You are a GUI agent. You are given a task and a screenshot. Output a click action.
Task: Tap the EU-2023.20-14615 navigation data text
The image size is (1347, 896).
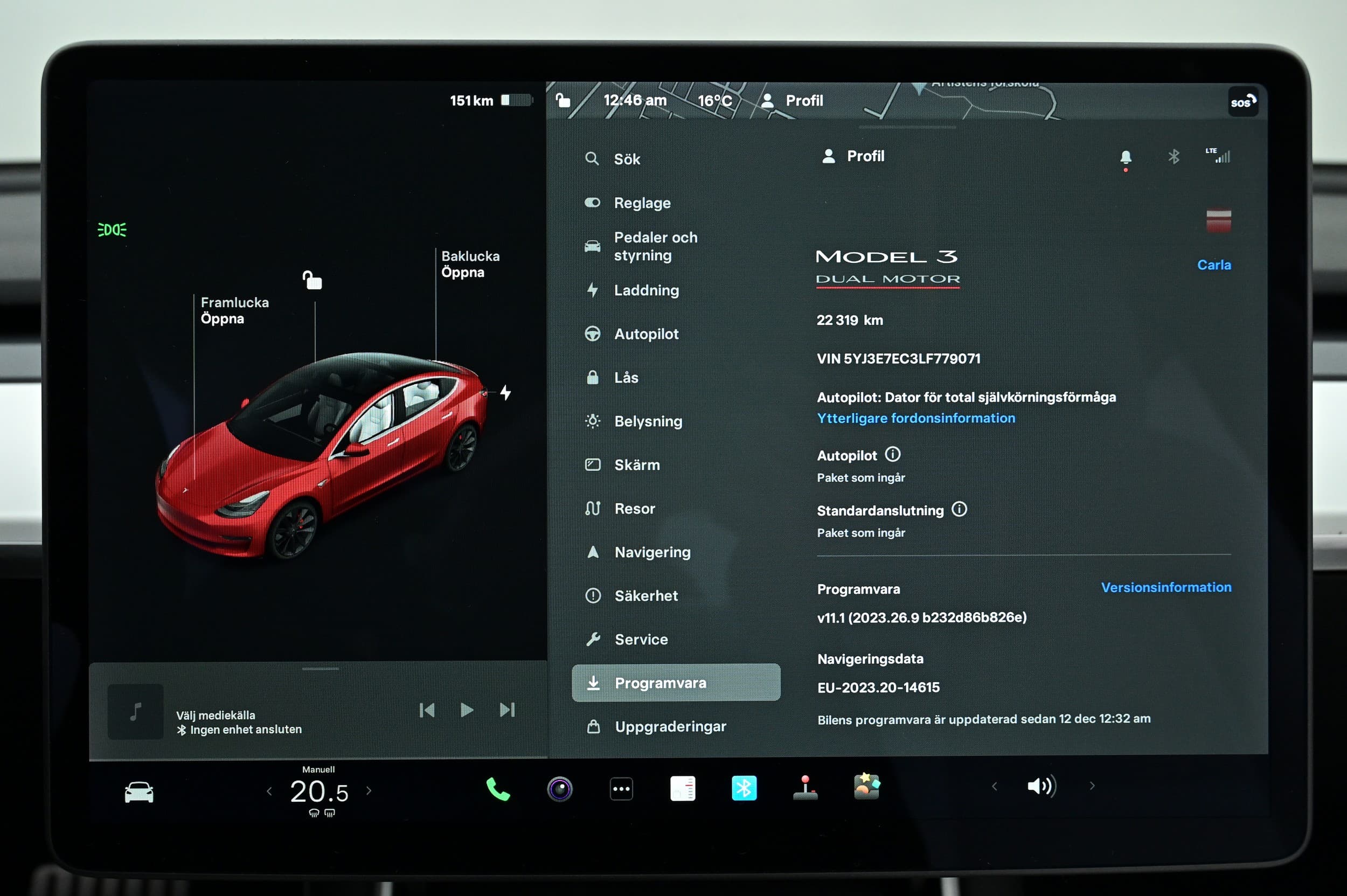878,687
